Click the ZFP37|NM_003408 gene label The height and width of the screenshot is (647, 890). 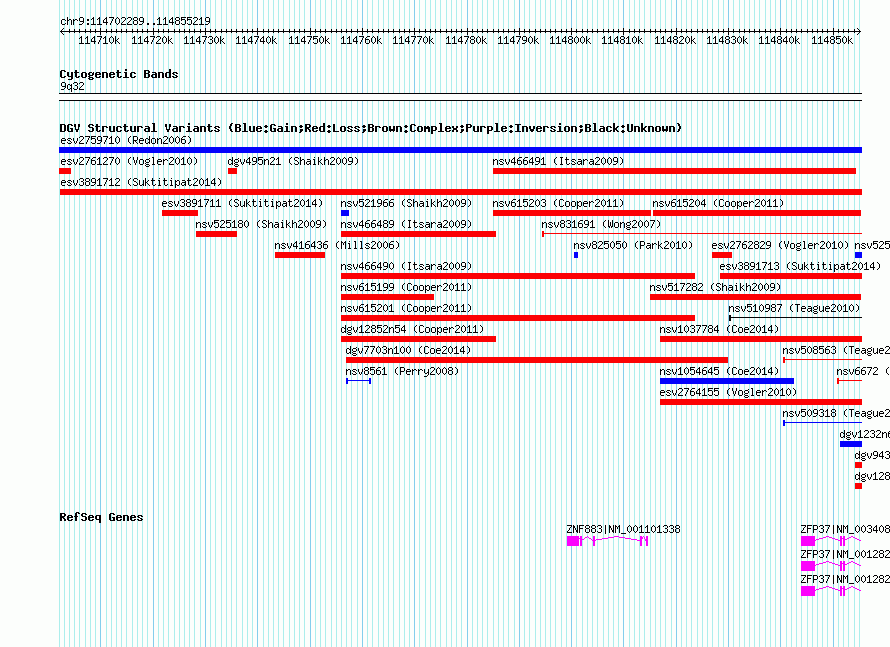[x=845, y=530]
